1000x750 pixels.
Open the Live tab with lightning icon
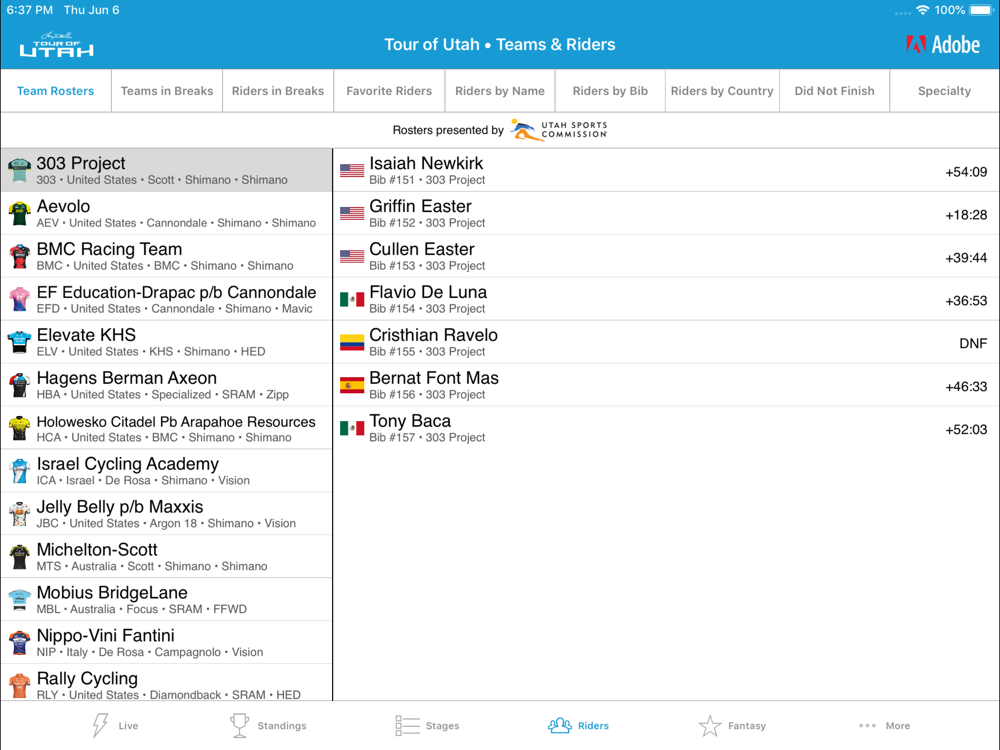[115, 725]
